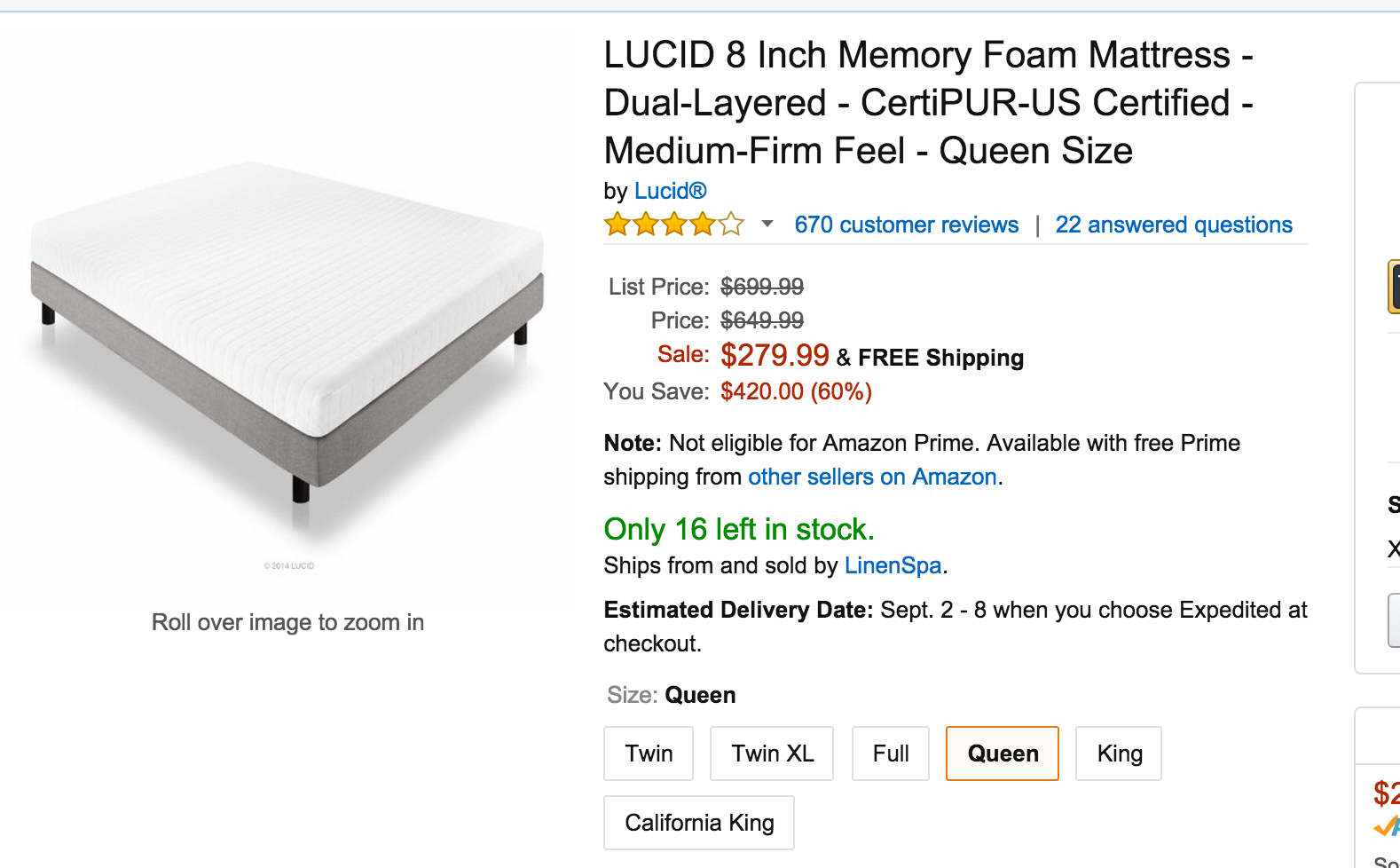Click the "Roll over image to zoom in" caption
Screen dimensions: 1400x868
pyautogui.click(x=287, y=623)
